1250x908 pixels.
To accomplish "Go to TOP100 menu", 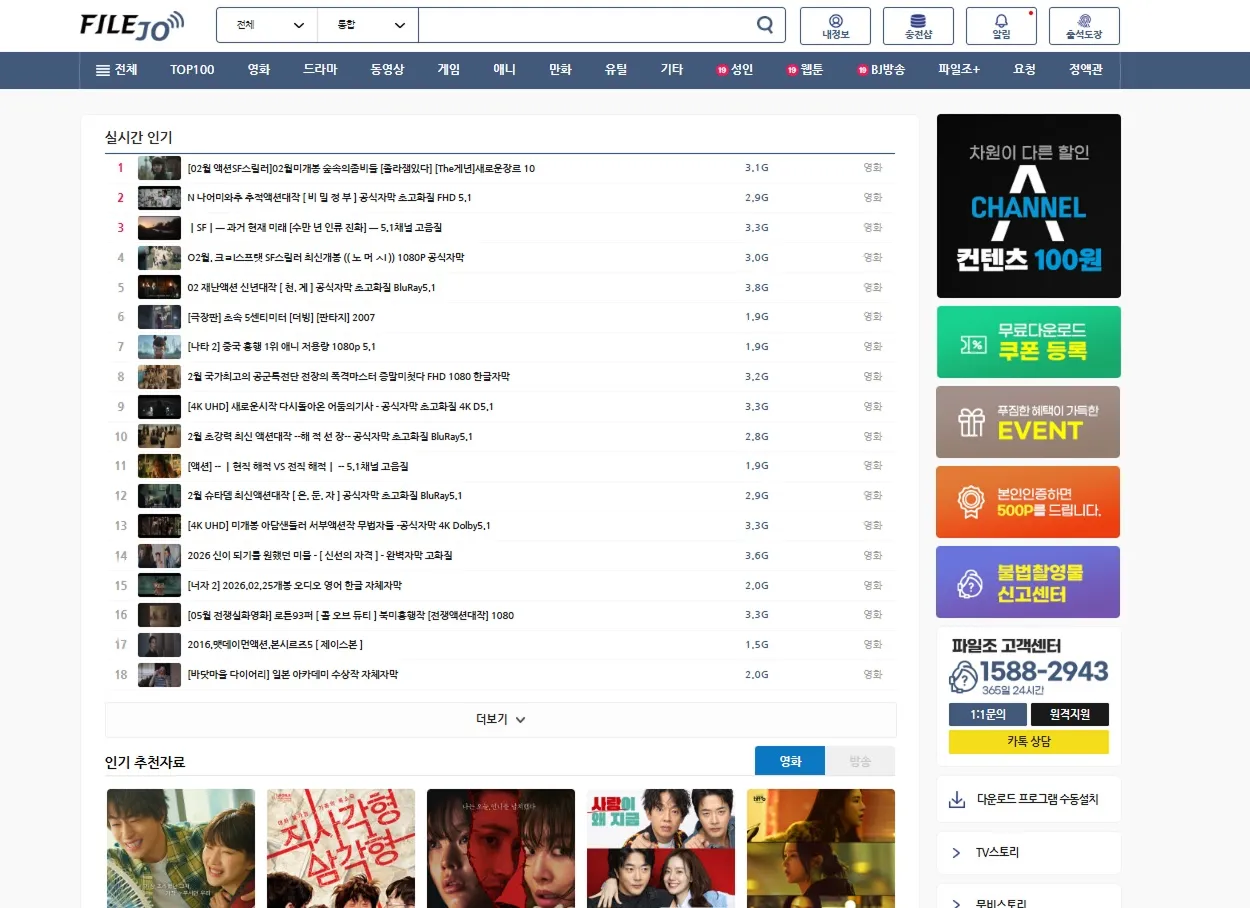I will [x=192, y=70].
